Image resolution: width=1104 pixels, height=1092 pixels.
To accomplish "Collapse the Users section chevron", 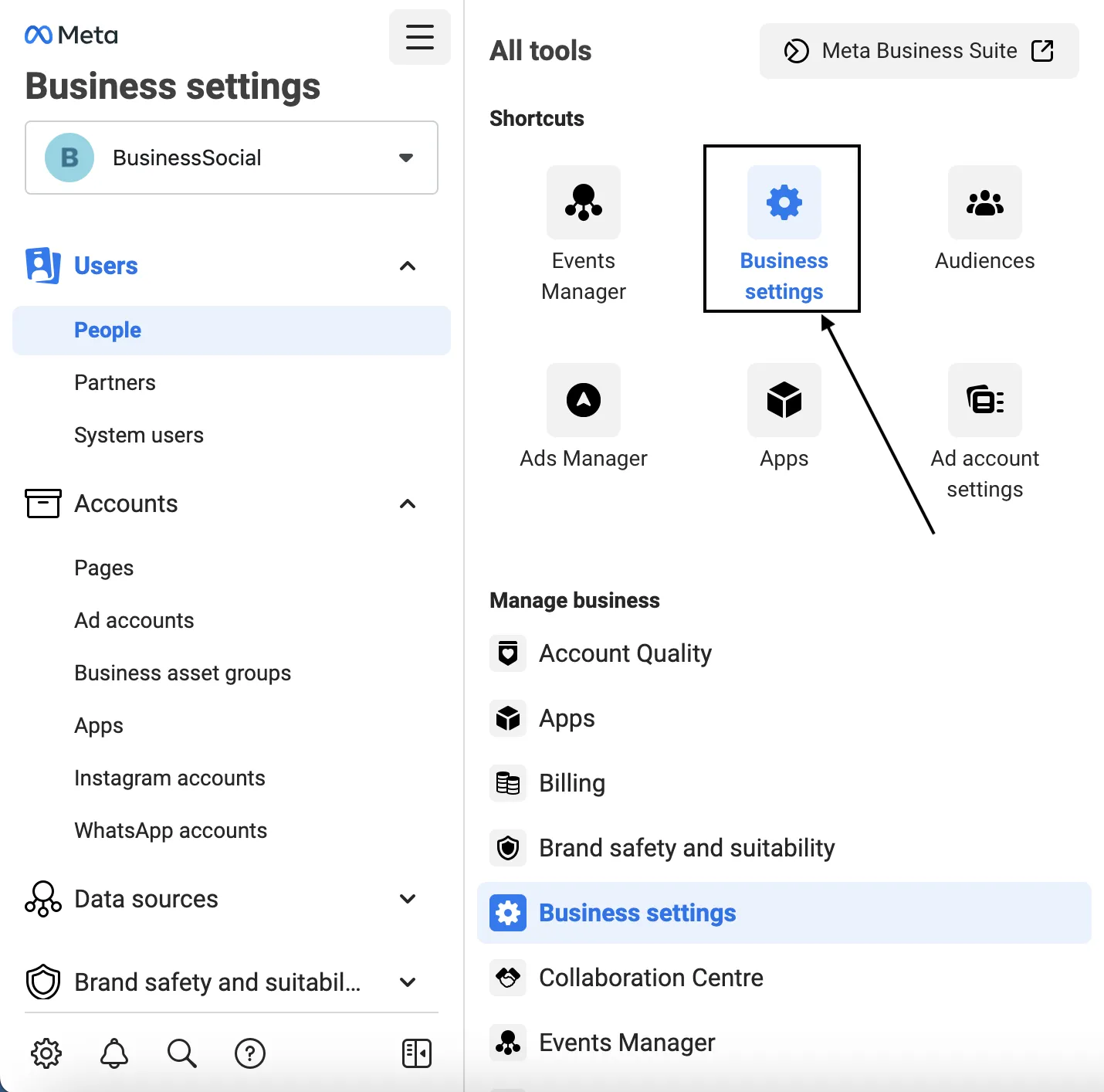I will (x=408, y=266).
